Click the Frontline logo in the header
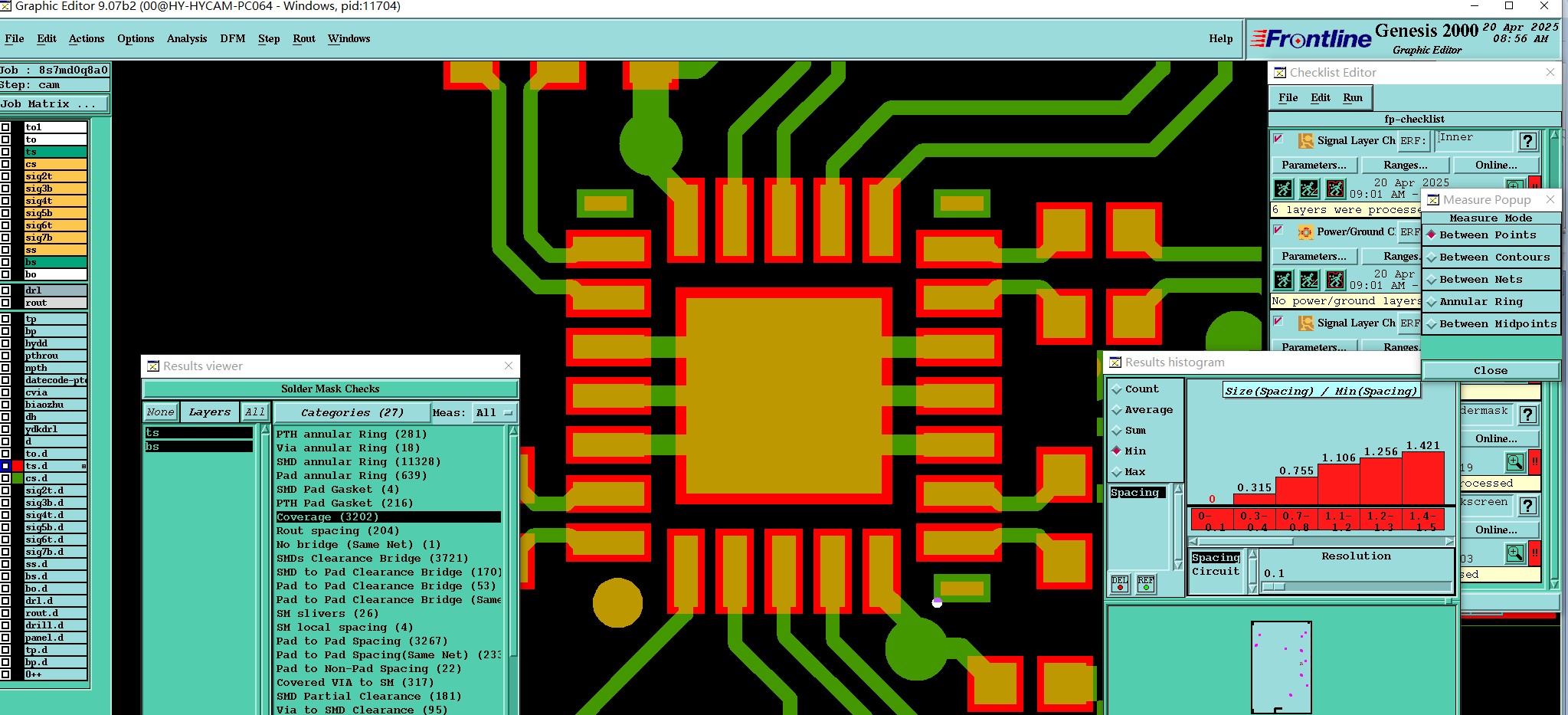This screenshot has height=715, width=1568. [1311, 38]
